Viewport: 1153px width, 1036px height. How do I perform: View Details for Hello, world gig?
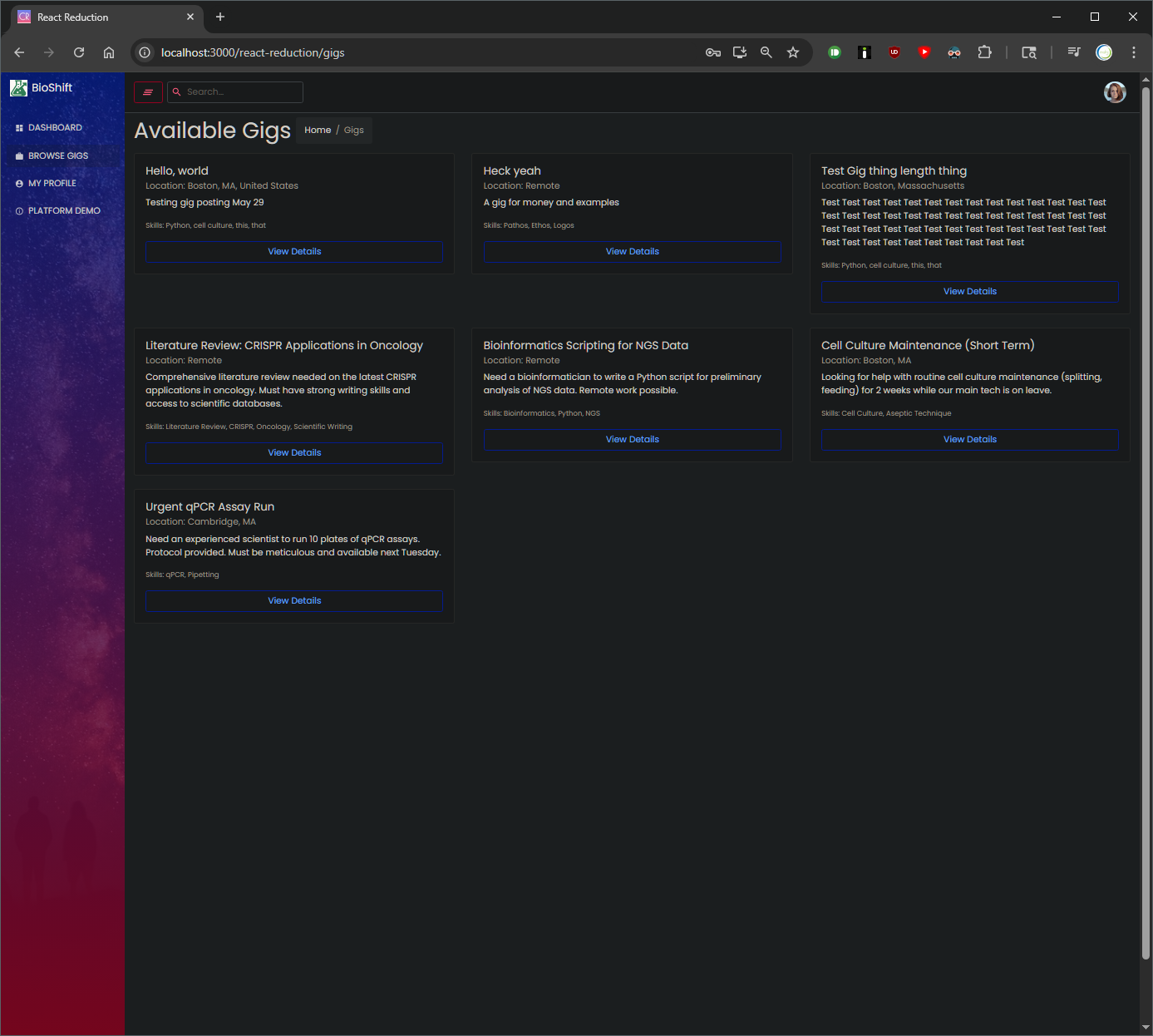tap(294, 252)
